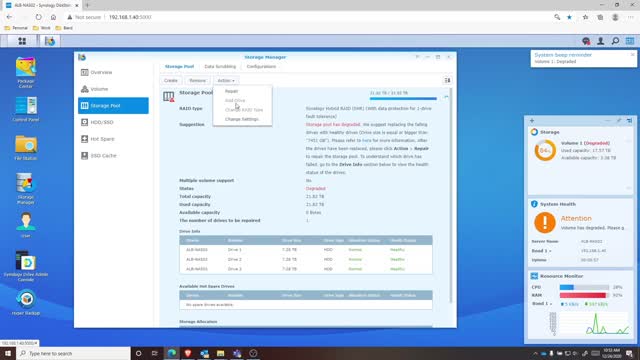Click the Storage Manager vertical scrollbar
This screenshot has width=640, height=360.
pos(451,196)
